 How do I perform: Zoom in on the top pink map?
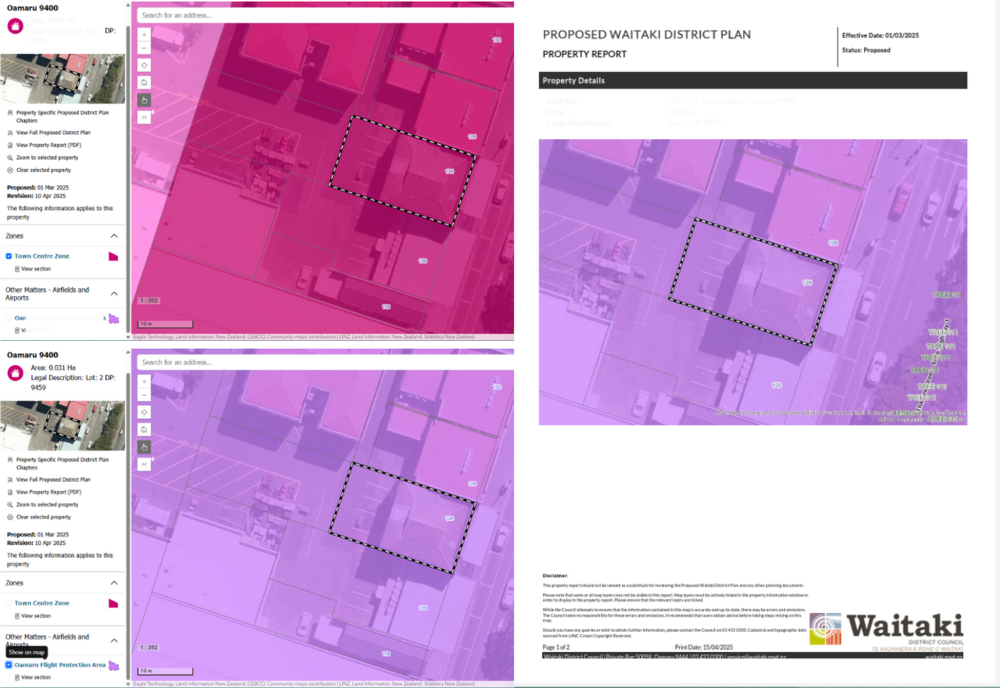tap(144, 35)
